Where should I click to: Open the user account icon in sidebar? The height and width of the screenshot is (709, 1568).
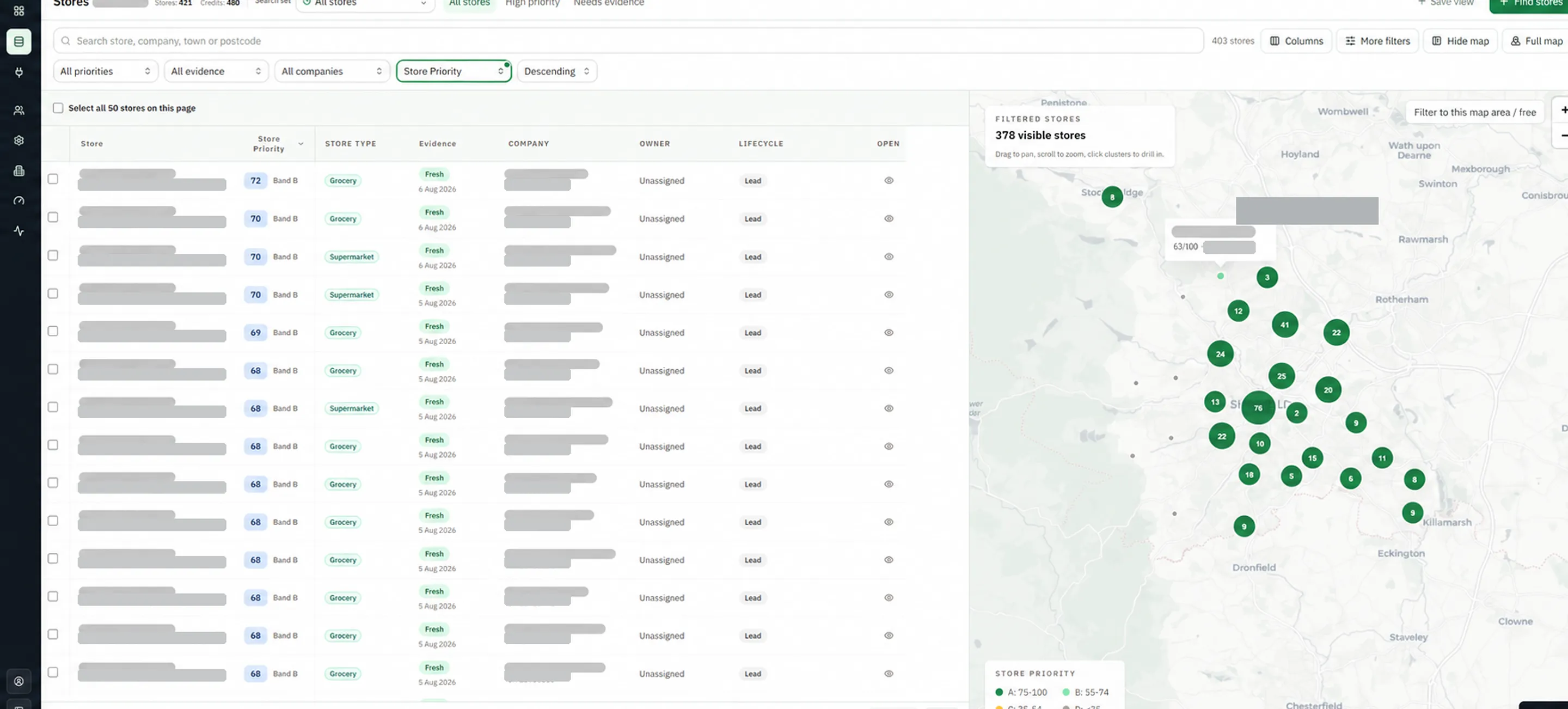pos(19,682)
